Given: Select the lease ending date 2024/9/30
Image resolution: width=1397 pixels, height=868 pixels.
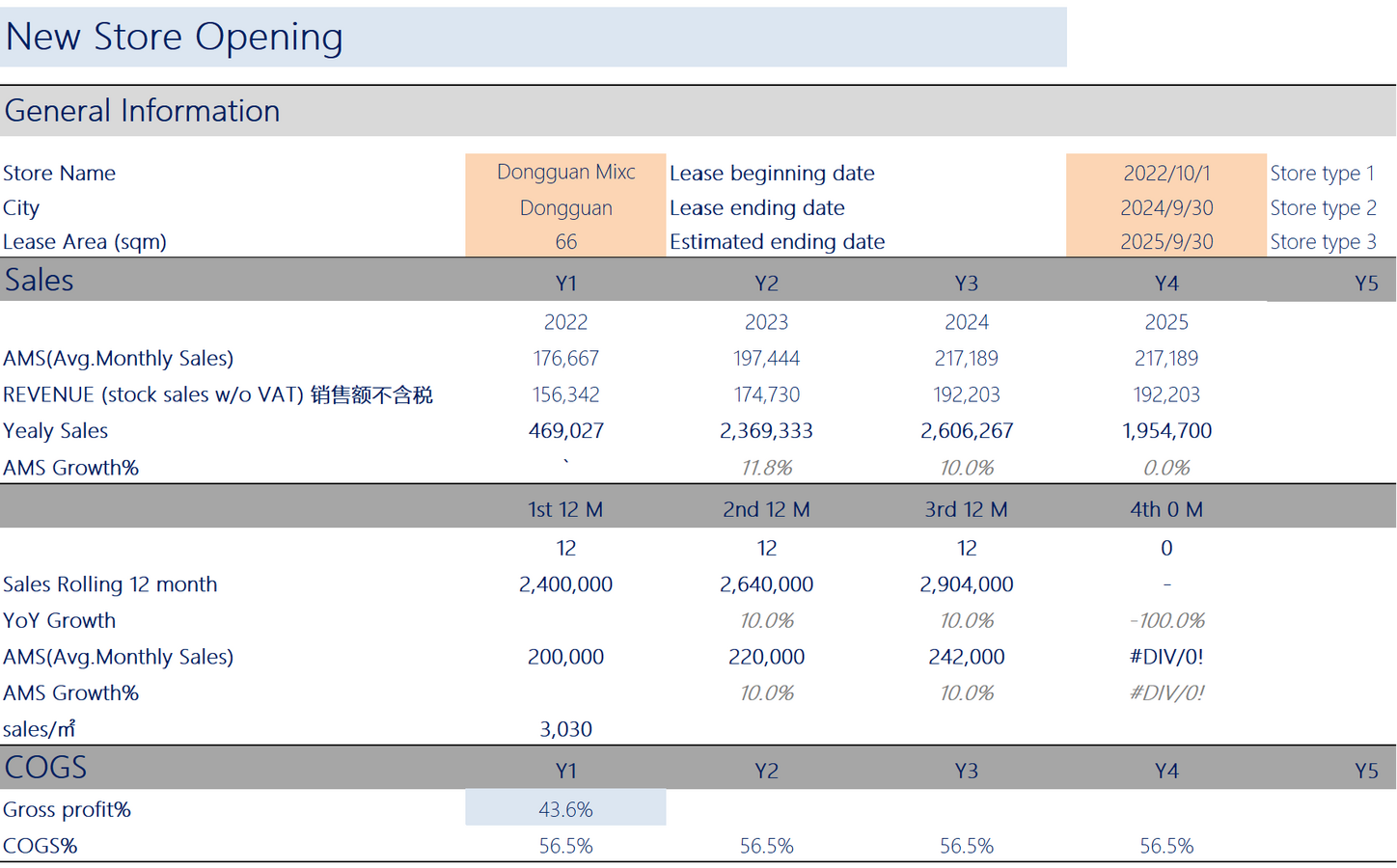Looking at the screenshot, I should coord(1165,208).
